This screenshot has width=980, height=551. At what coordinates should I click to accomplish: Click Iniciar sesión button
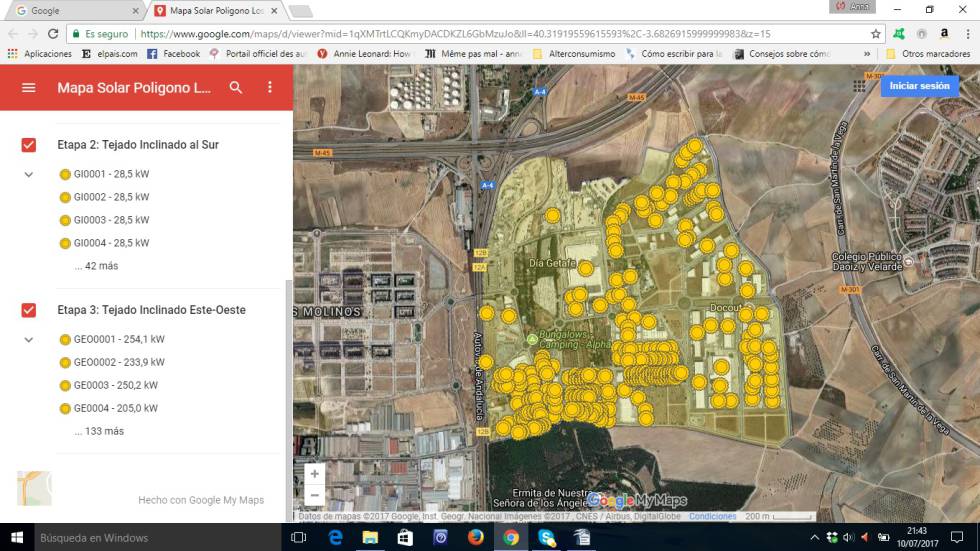919,86
